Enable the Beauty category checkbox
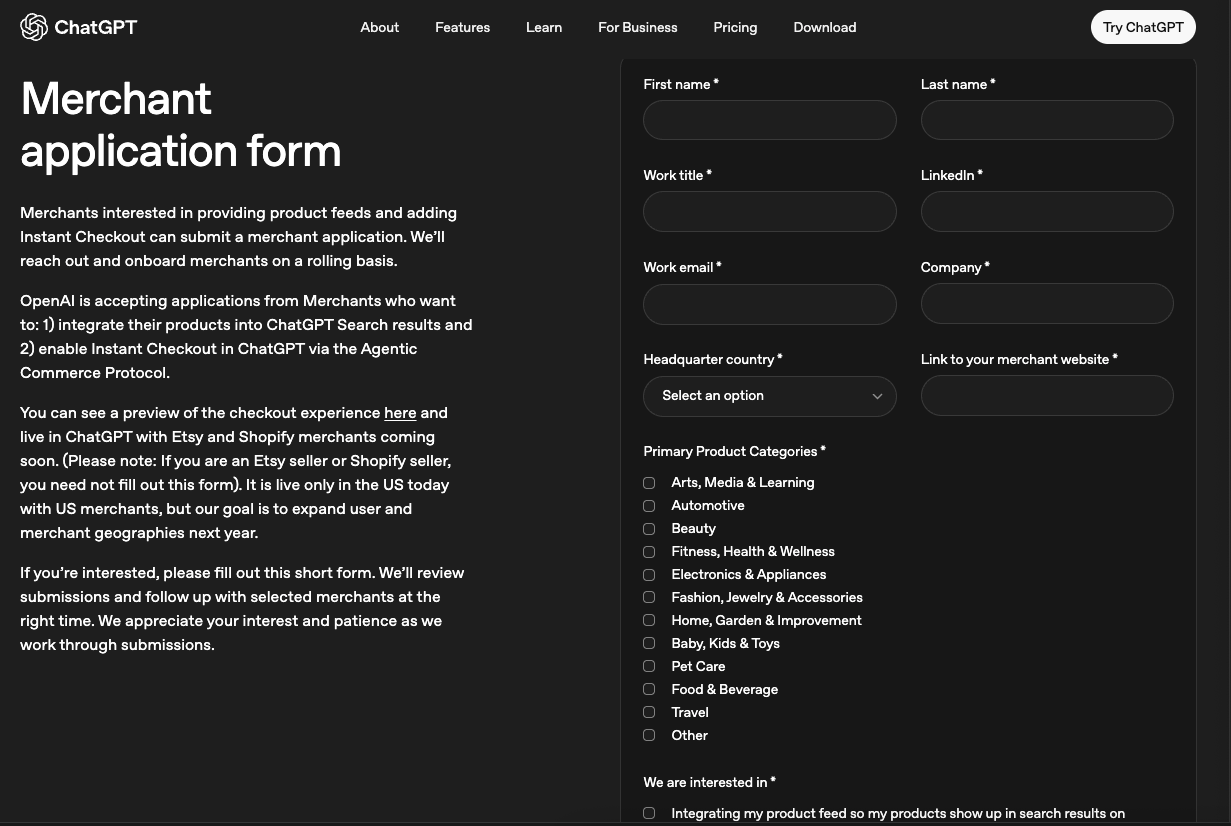 pos(649,529)
